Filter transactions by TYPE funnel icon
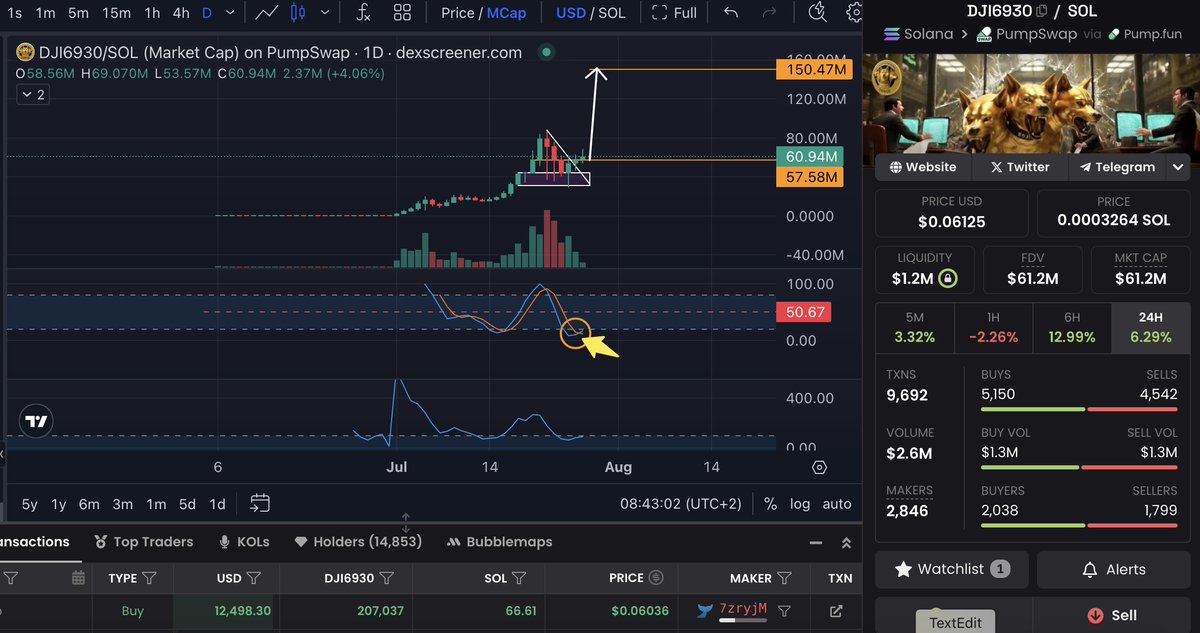 point(149,577)
